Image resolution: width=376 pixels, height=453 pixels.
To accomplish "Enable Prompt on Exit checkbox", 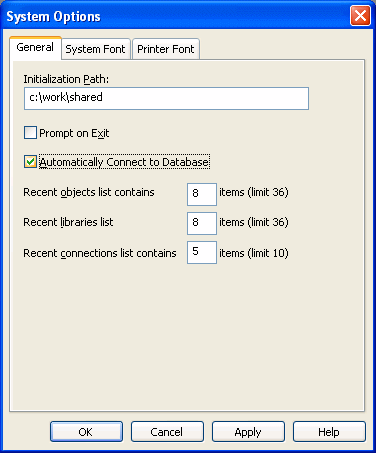I will click(x=30, y=133).
